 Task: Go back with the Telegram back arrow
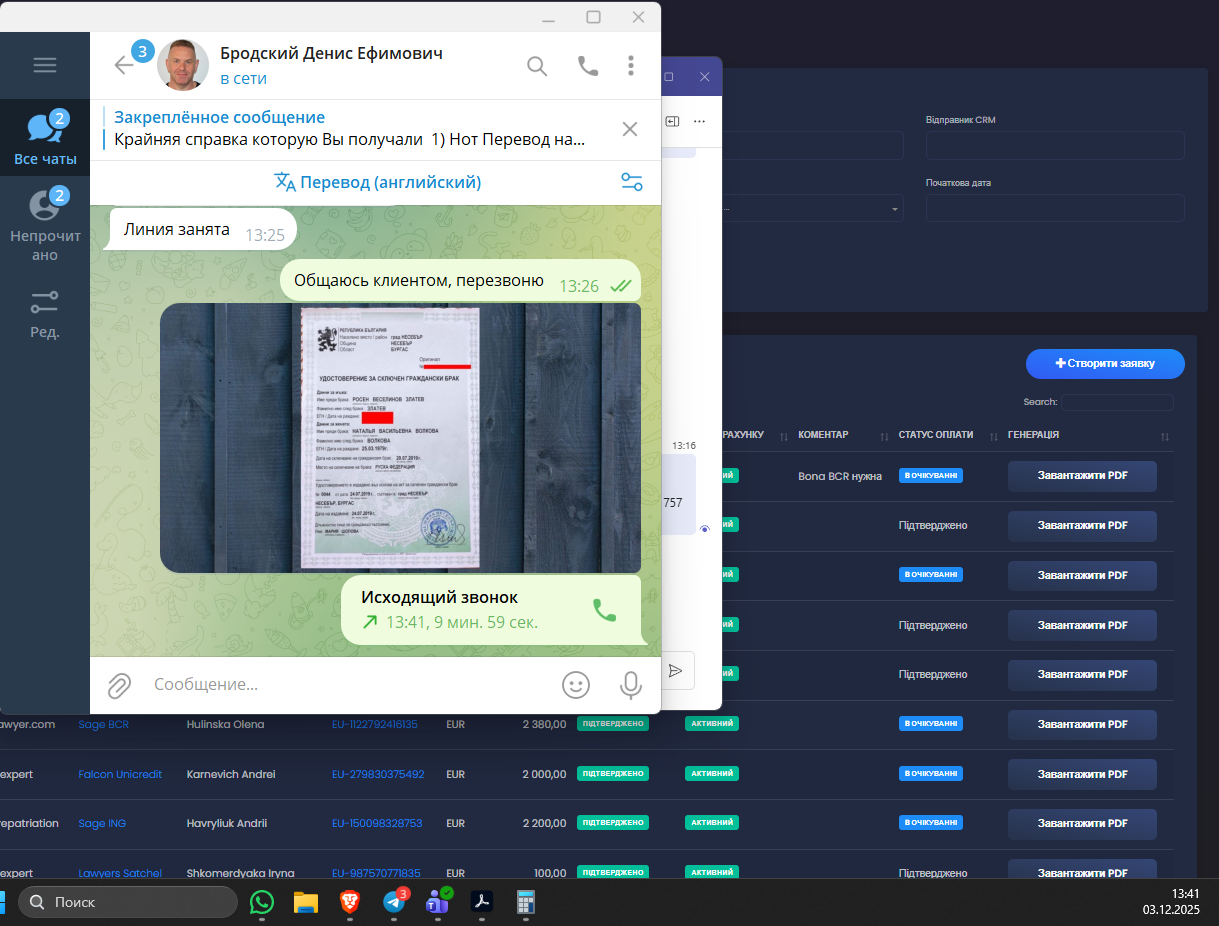[123, 65]
